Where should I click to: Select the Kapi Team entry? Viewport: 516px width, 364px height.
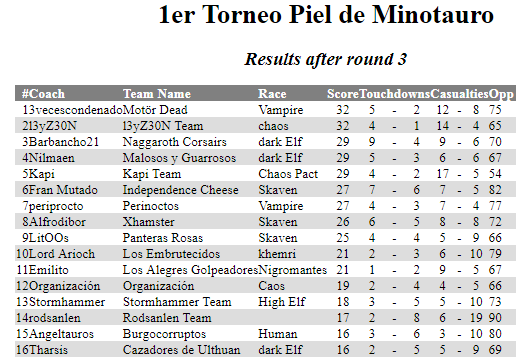pos(152,174)
